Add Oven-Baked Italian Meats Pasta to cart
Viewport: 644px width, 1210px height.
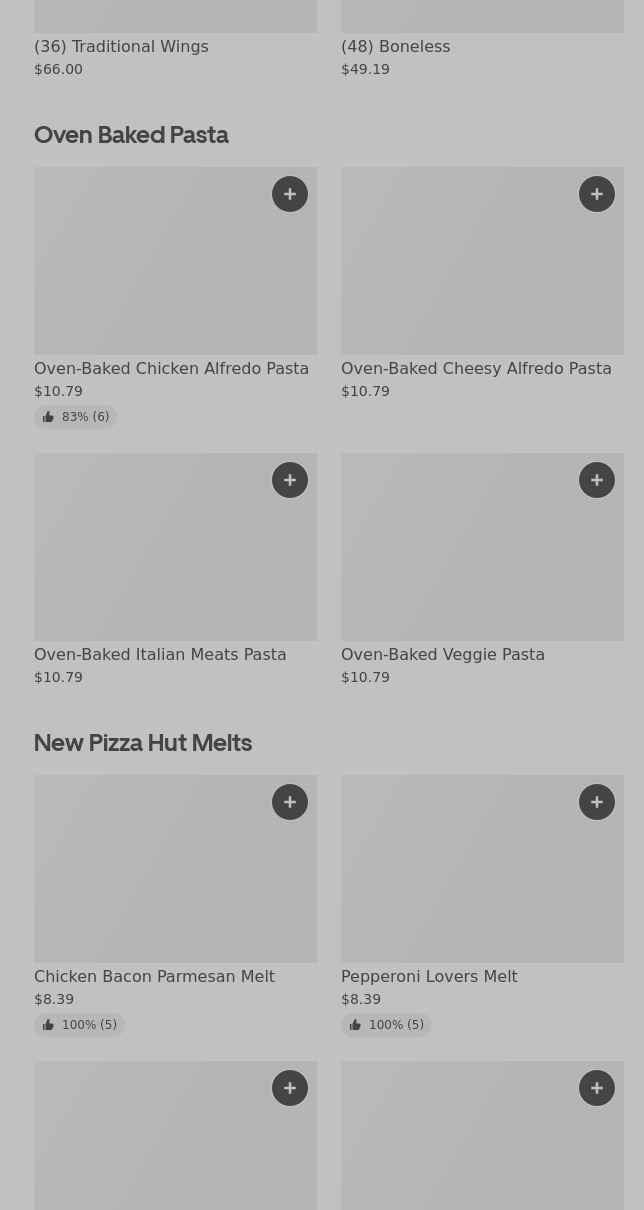click(x=290, y=480)
